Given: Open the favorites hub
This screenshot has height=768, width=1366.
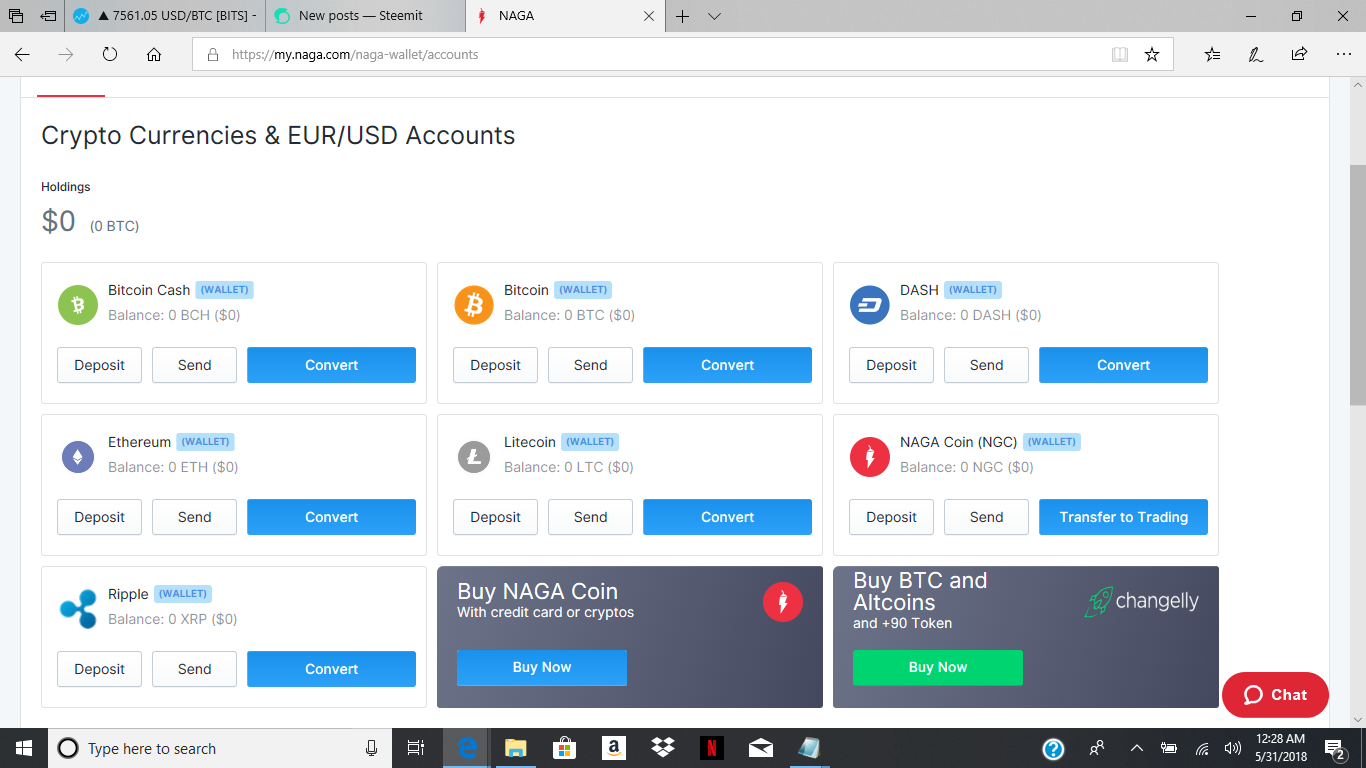Looking at the screenshot, I should coord(1212,55).
